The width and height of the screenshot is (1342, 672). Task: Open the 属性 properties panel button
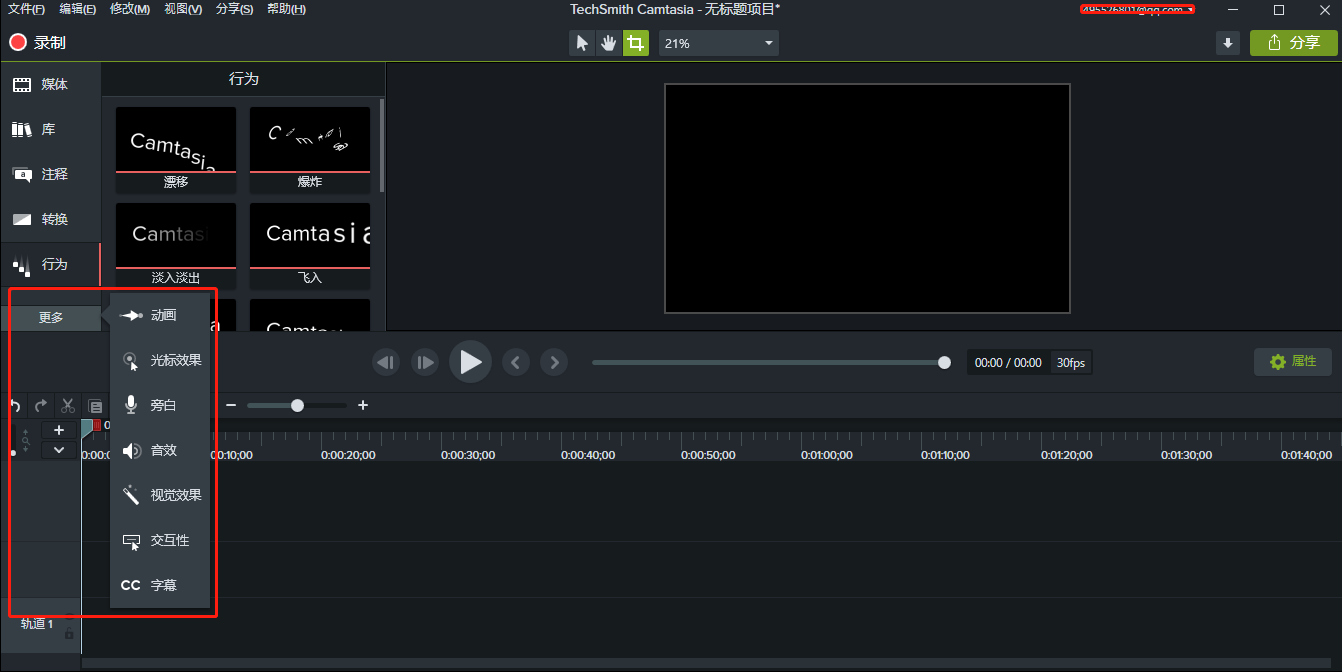pyautogui.click(x=1293, y=362)
